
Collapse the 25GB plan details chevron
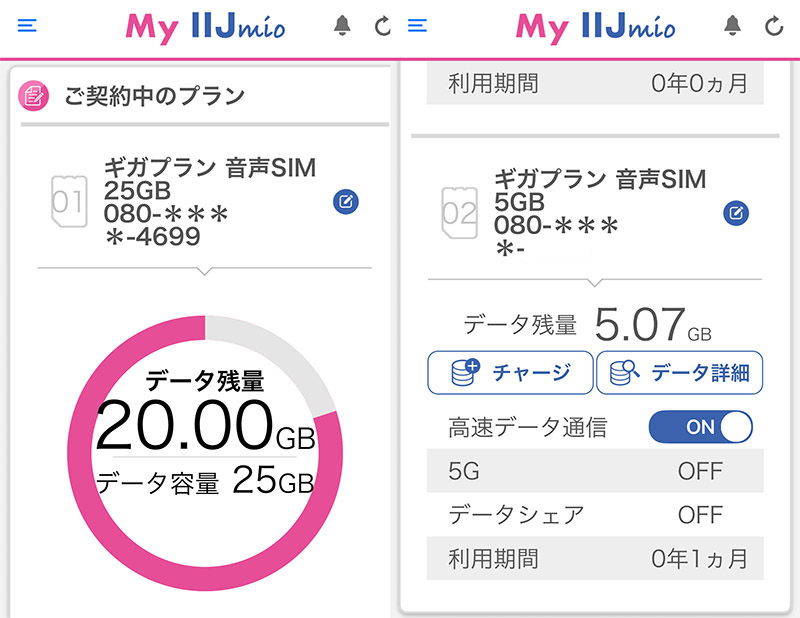click(205, 272)
